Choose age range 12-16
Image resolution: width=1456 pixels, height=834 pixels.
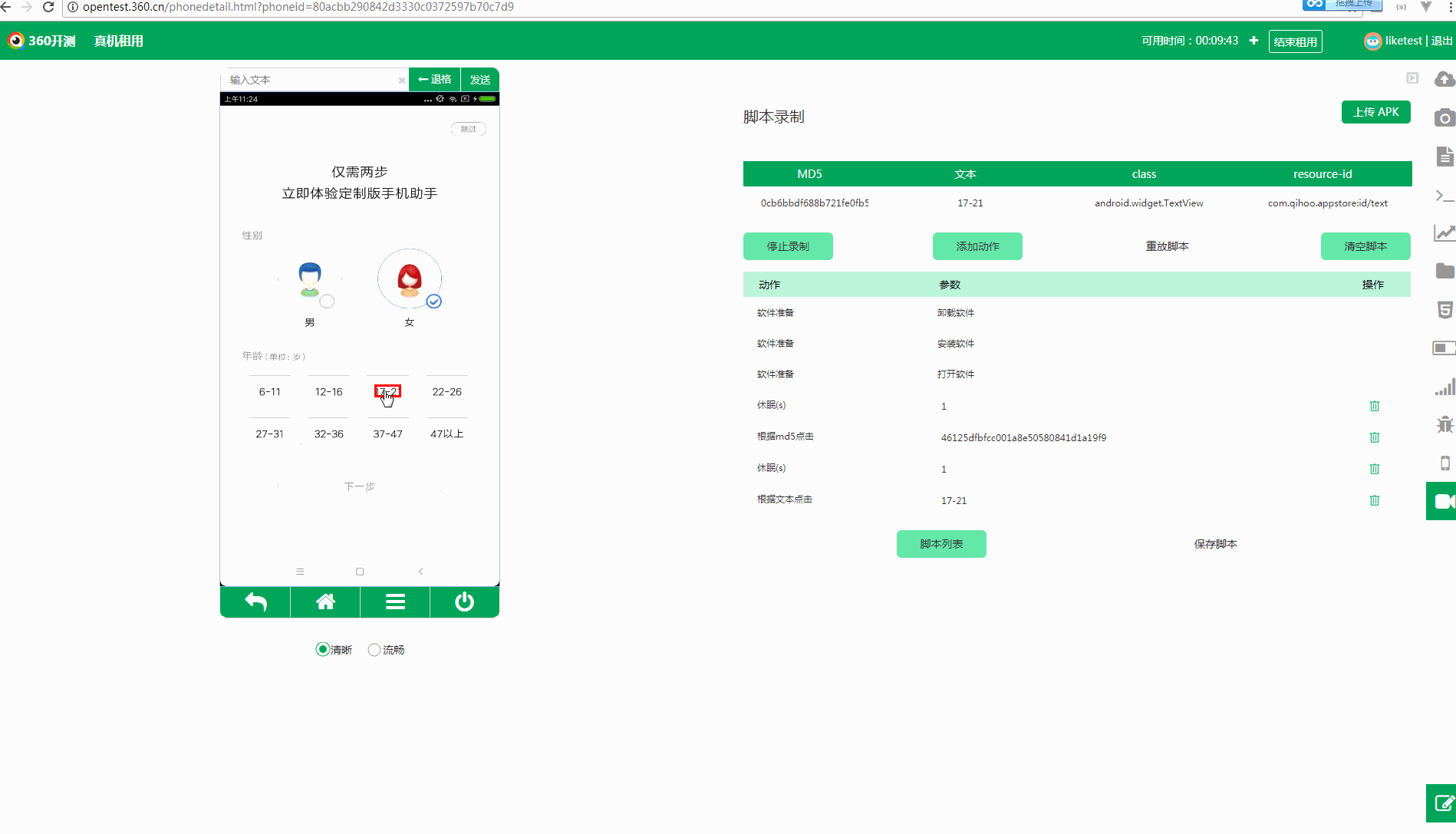pyautogui.click(x=329, y=392)
